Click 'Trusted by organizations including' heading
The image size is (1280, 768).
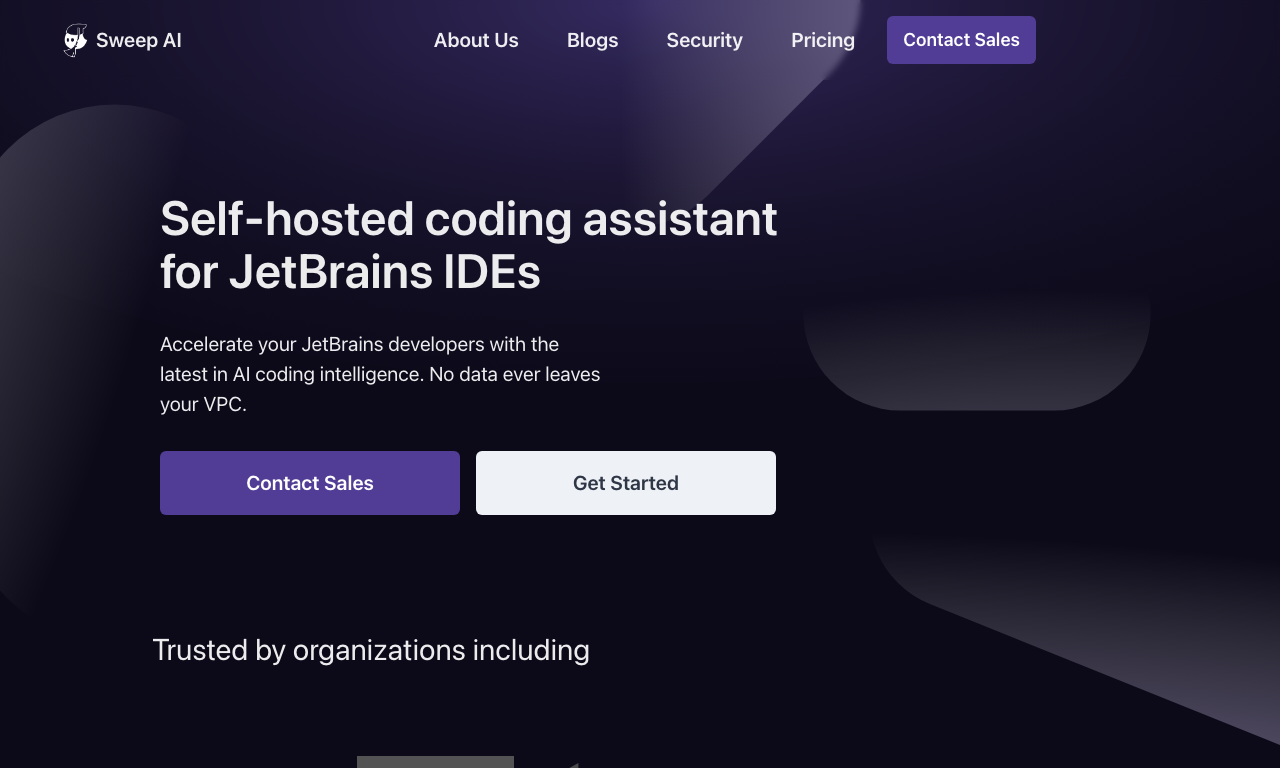[x=371, y=650]
